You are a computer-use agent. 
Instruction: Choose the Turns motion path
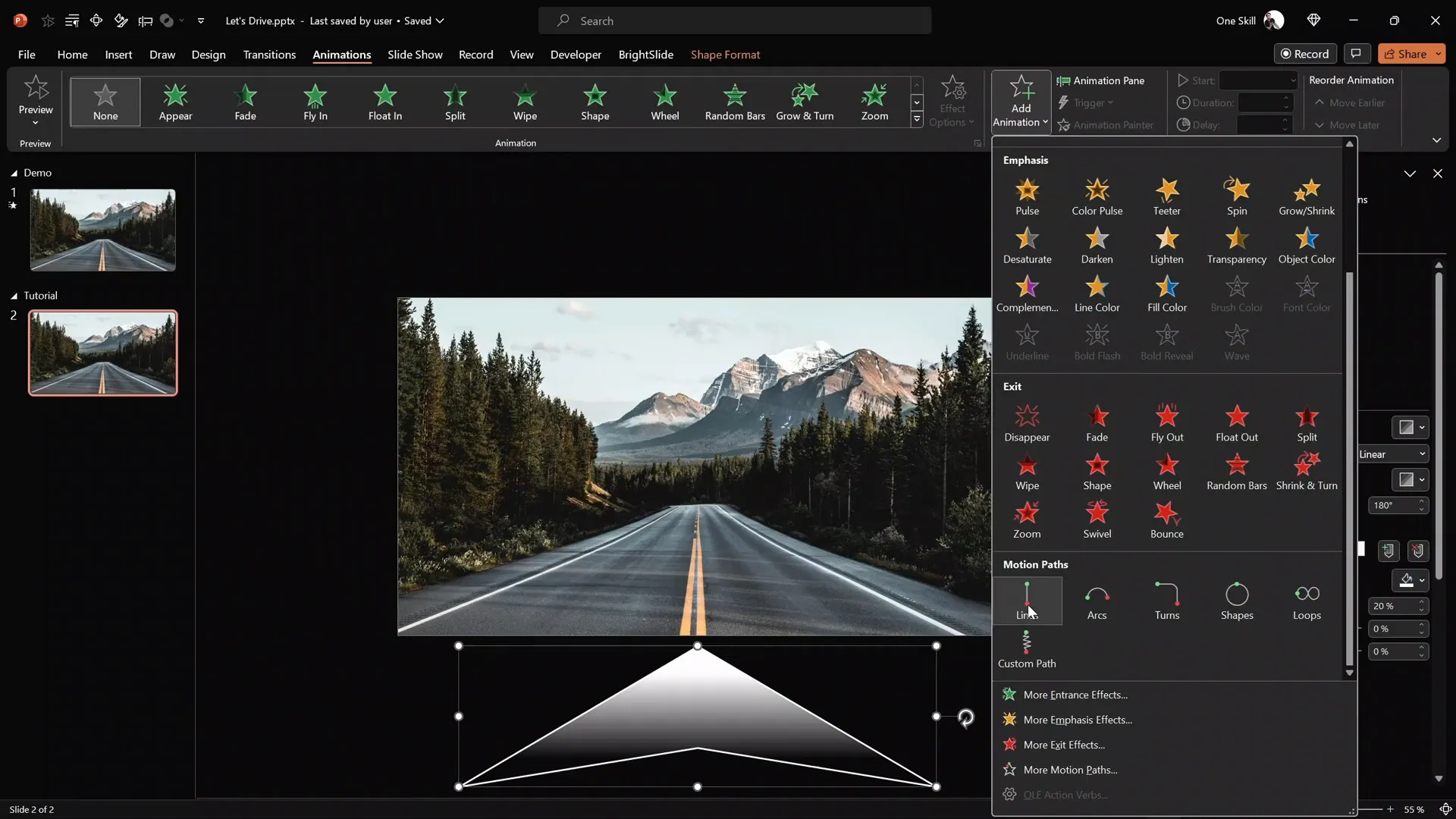1166,601
